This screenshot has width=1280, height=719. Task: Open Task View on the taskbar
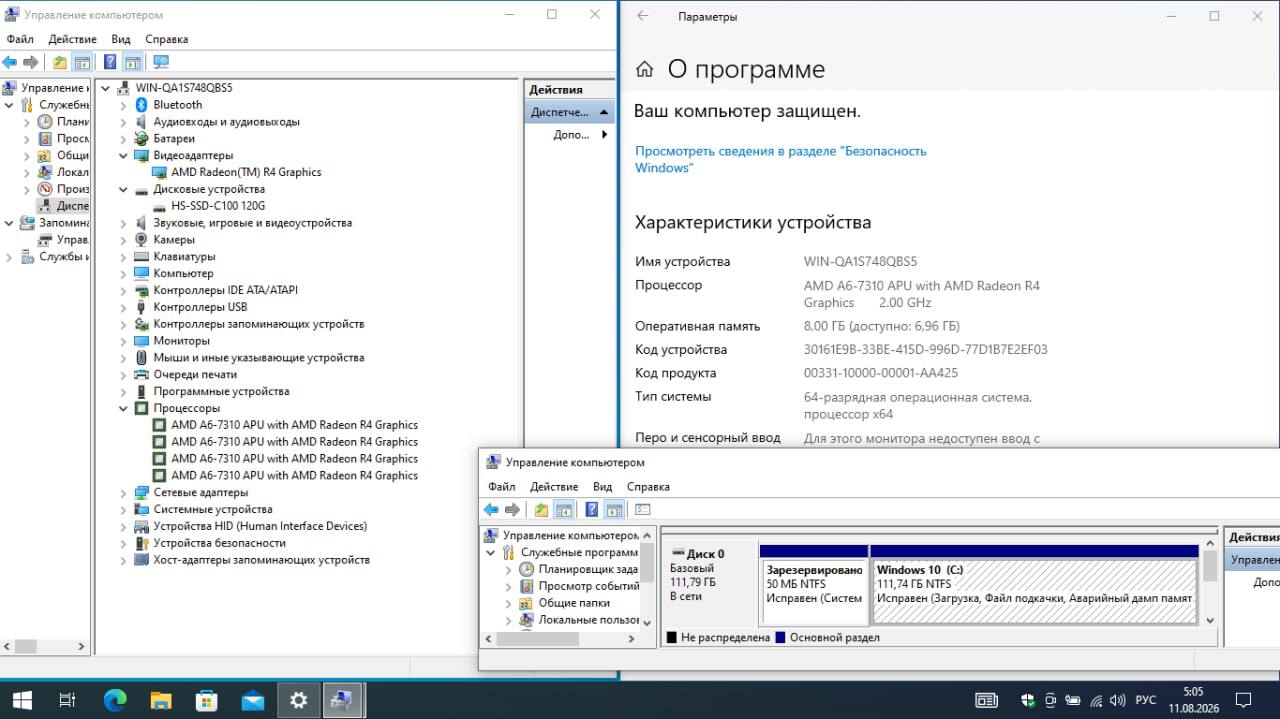click(x=68, y=700)
